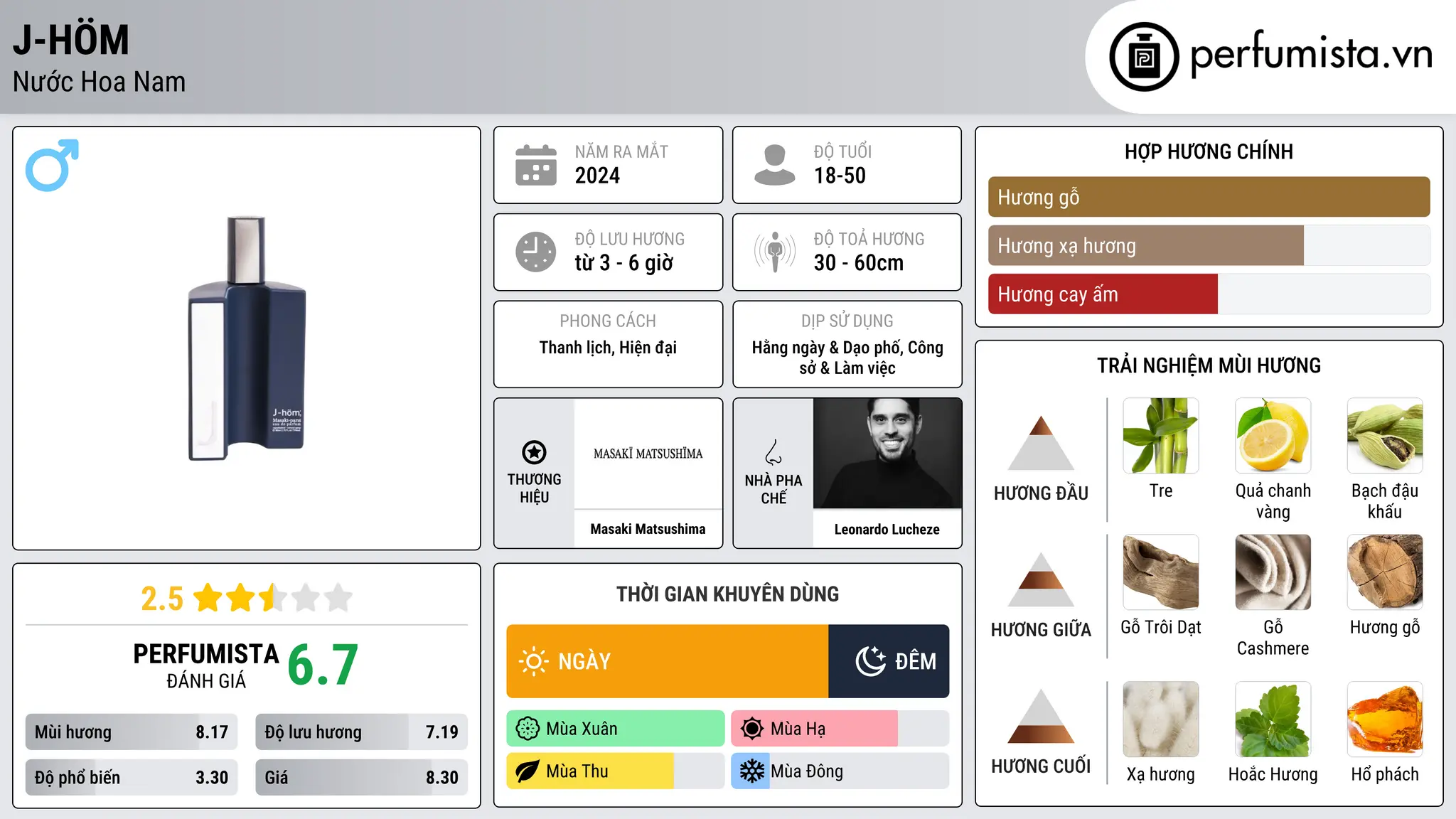Click the Nước Hoa Nam subtitle

point(99,82)
